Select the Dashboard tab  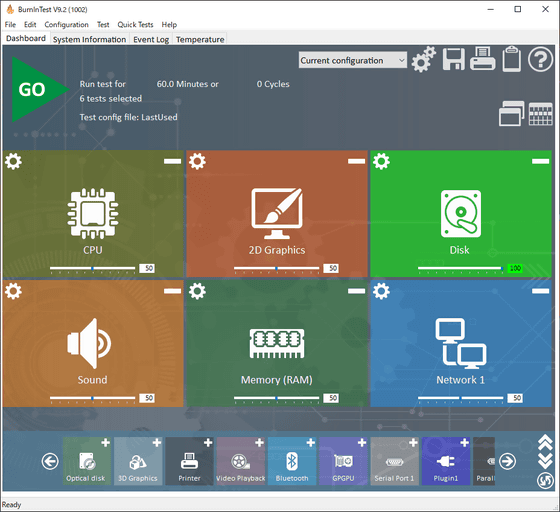tap(26, 38)
